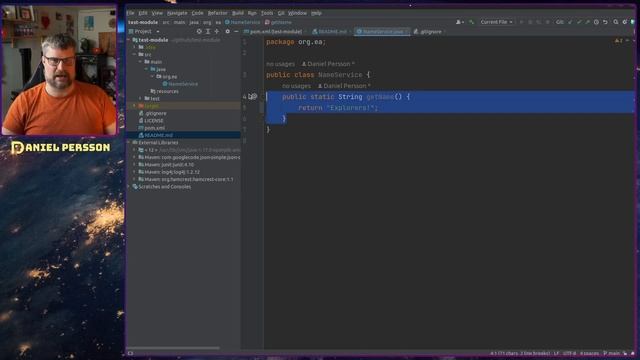Open Project panel gear options
The height and width of the screenshot is (360, 640).
click(227, 31)
